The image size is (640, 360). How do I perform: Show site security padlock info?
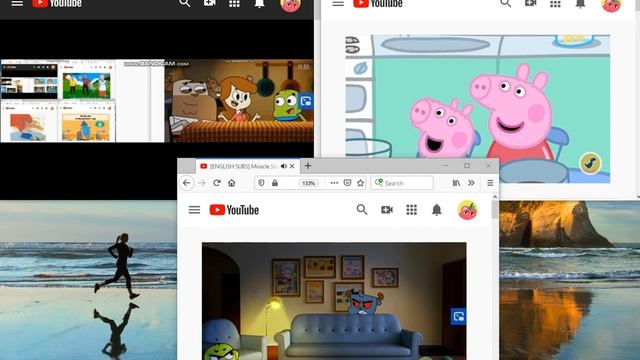coord(275,183)
